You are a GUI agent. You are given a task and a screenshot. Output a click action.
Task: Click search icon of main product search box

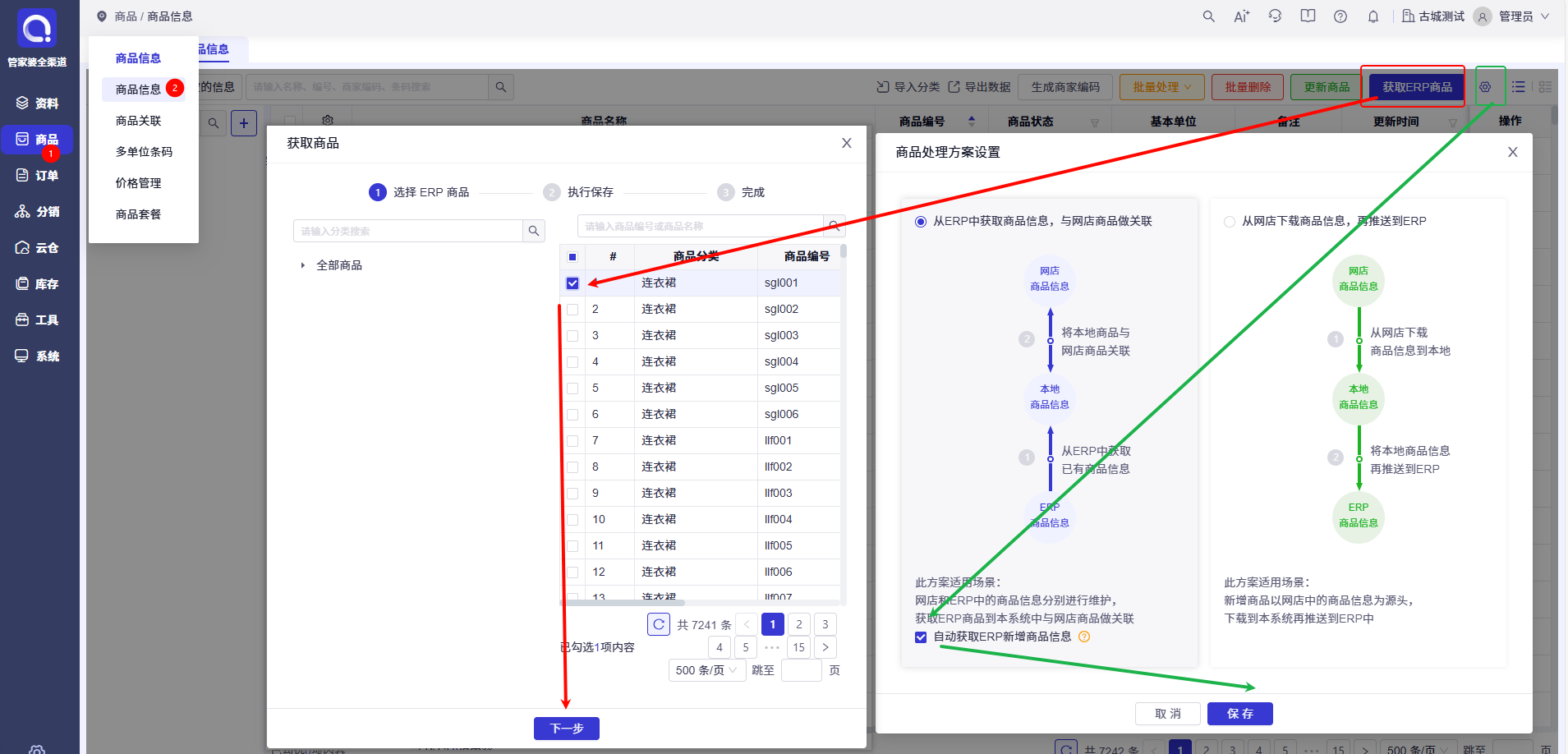click(x=500, y=87)
